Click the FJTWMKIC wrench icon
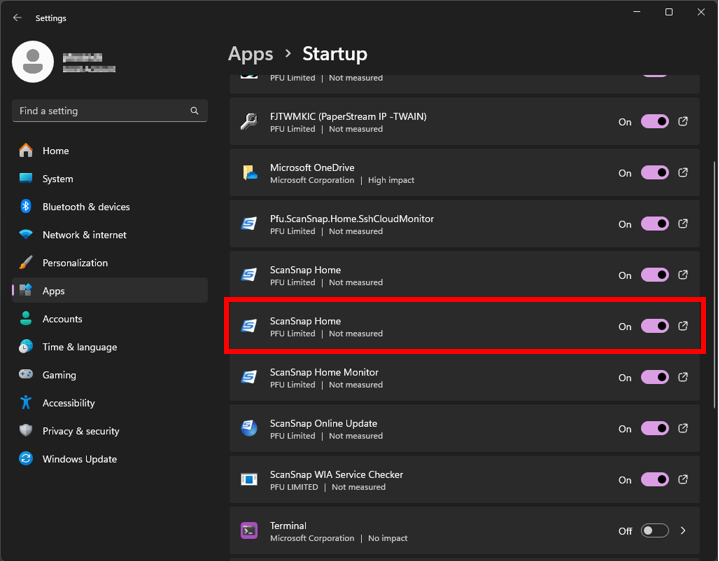719x561 pixels. pos(249,122)
